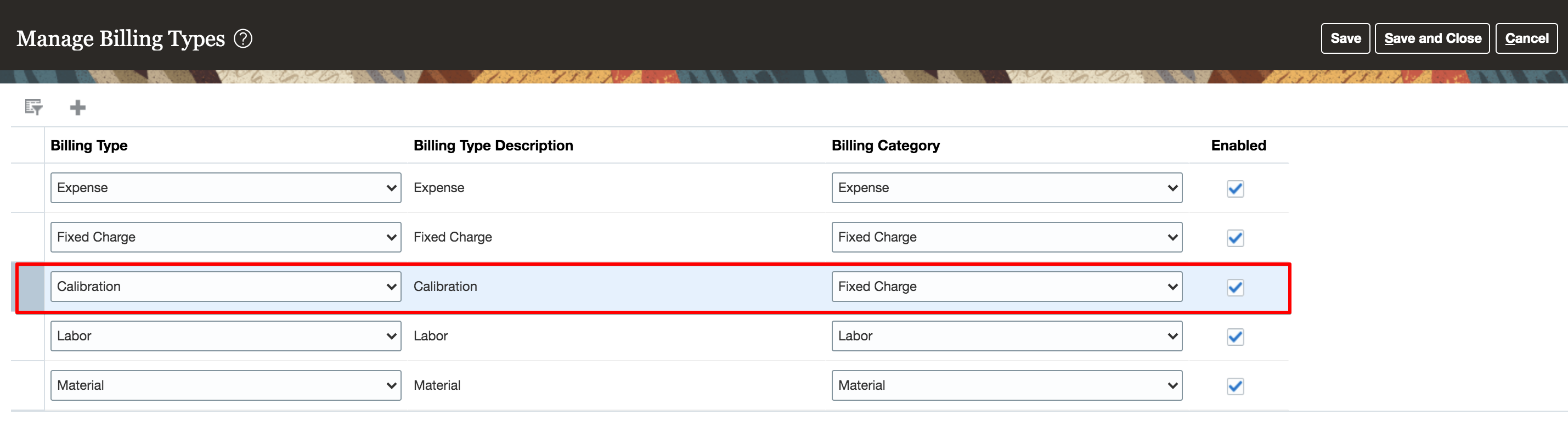The width and height of the screenshot is (1568, 437).
Task: Toggle Enabled checkbox for Material row
Action: tap(1234, 386)
